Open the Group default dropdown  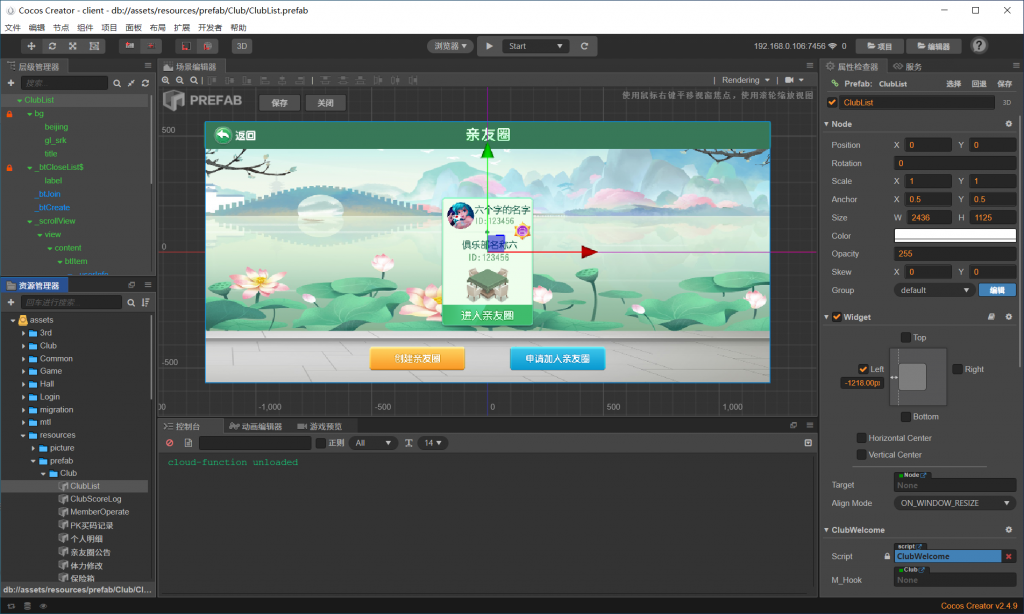click(935, 290)
